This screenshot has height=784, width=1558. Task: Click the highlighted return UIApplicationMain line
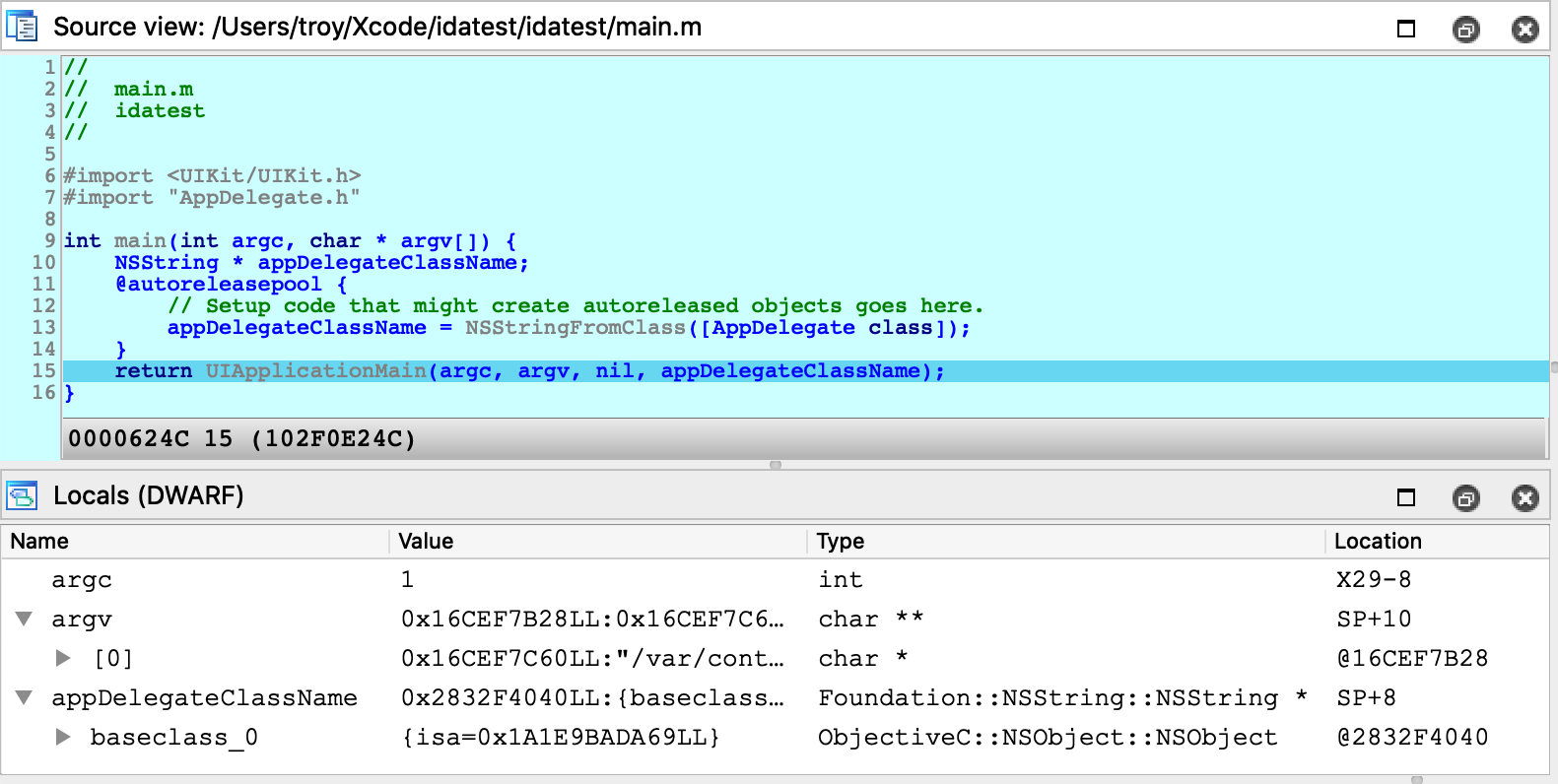point(529,371)
